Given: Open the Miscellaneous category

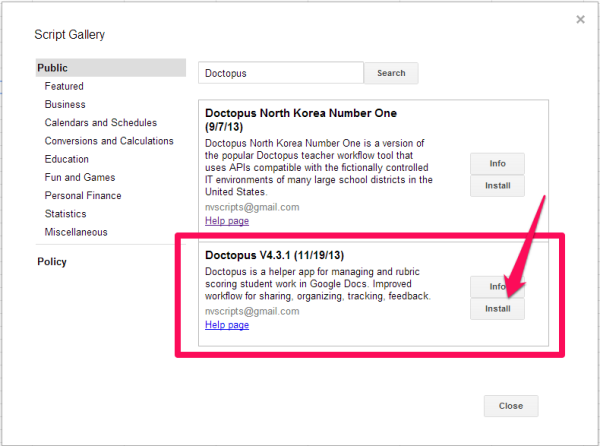Looking at the screenshot, I should [76, 232].
